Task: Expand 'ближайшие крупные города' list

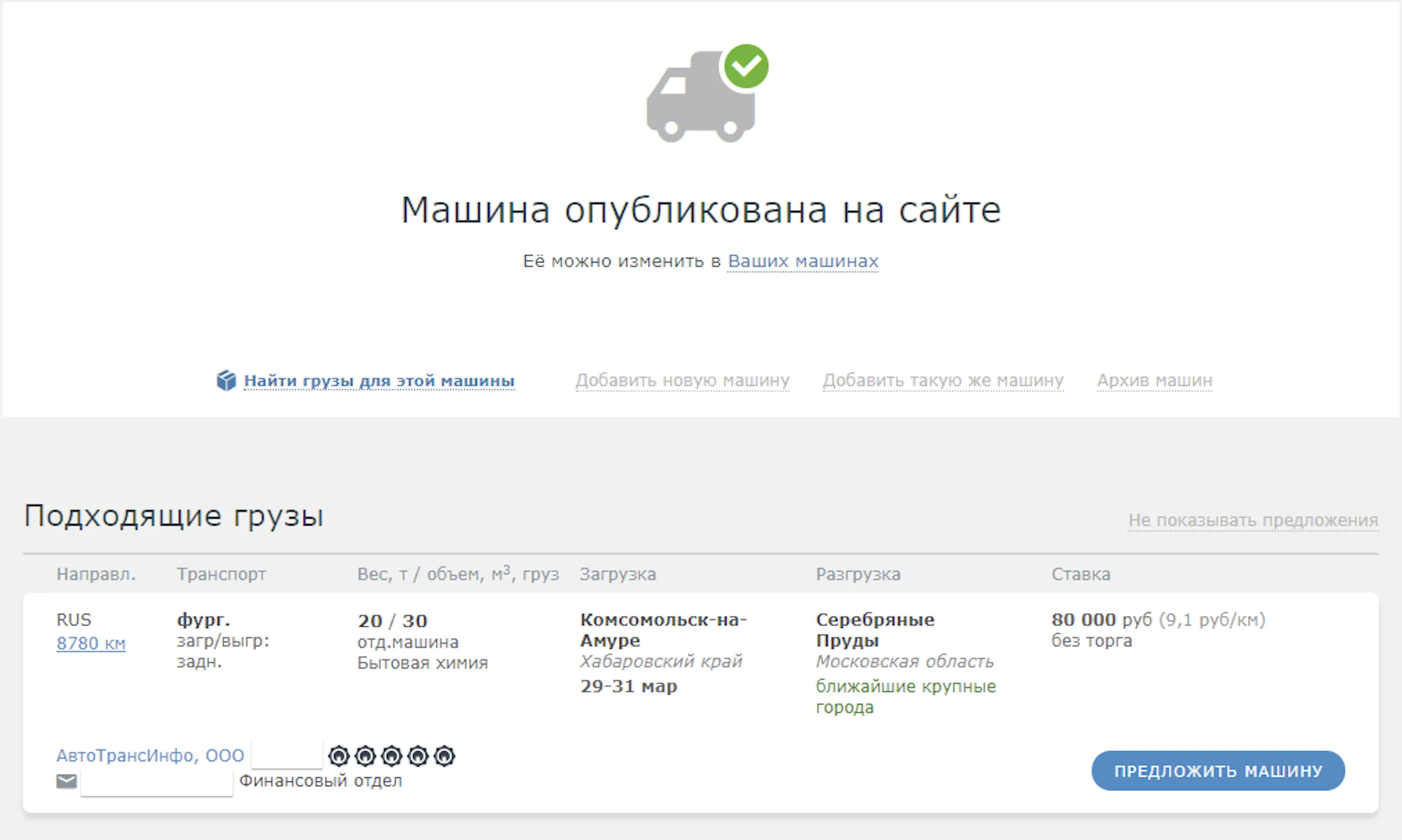Action: pos(905,696)
